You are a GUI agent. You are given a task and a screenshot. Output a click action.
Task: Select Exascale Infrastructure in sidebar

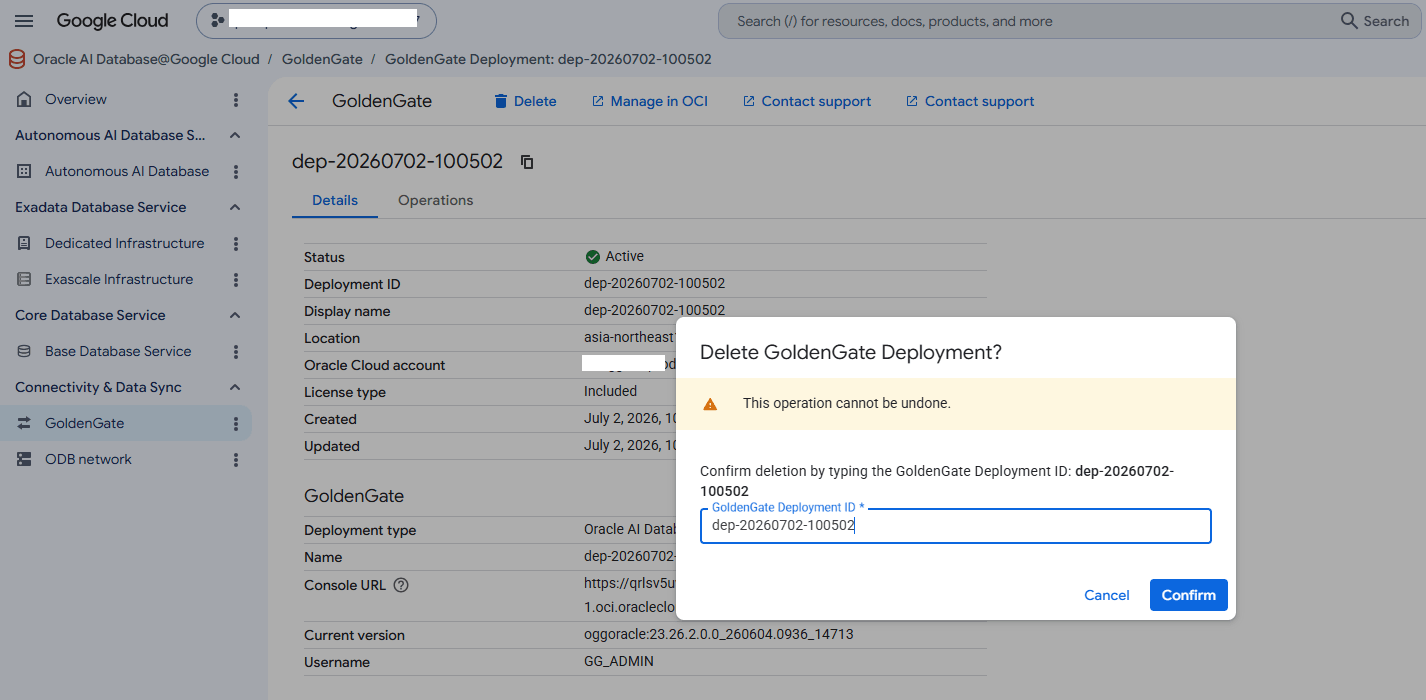pos(119,279)
